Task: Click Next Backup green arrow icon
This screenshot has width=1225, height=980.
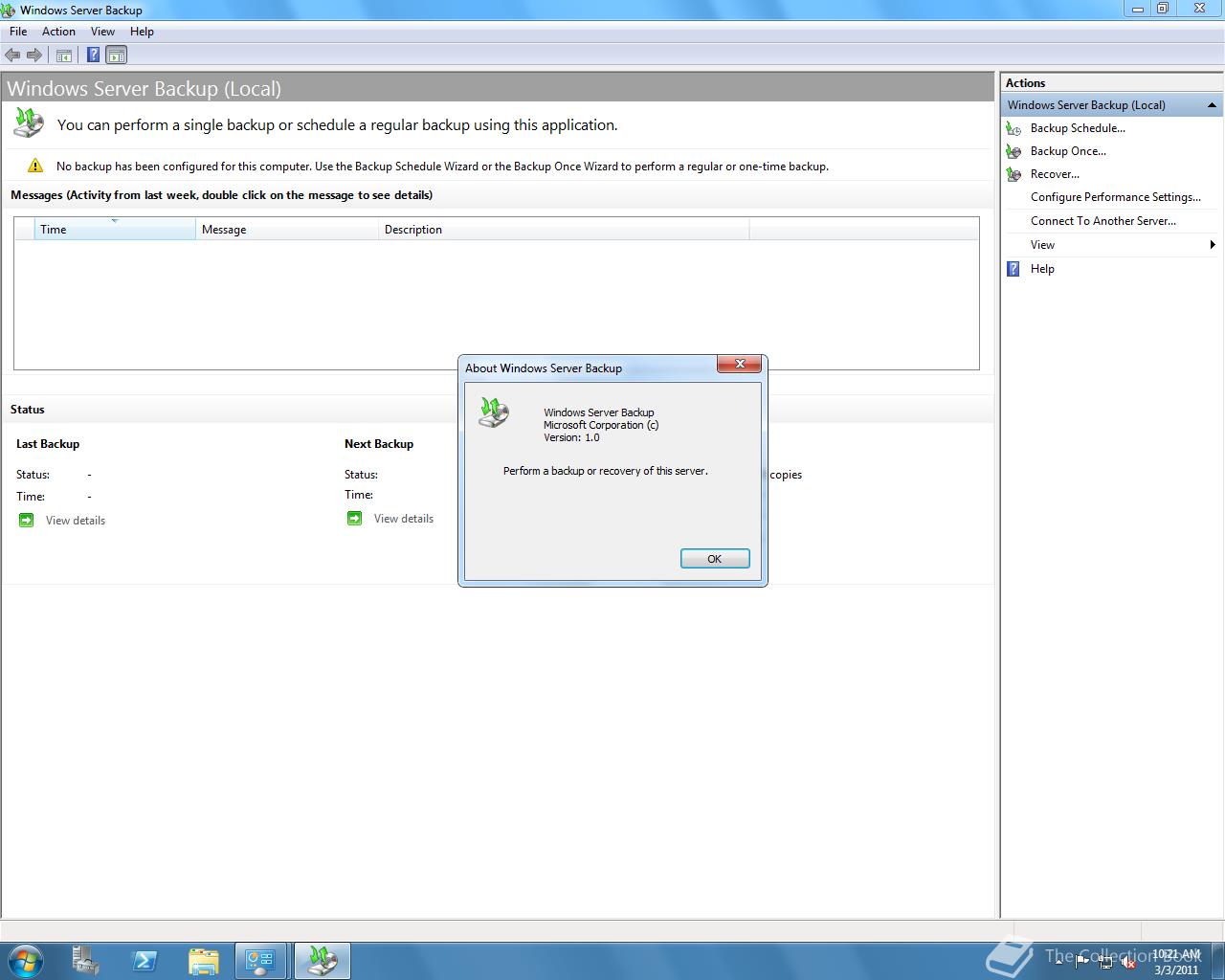Action: 354,518
